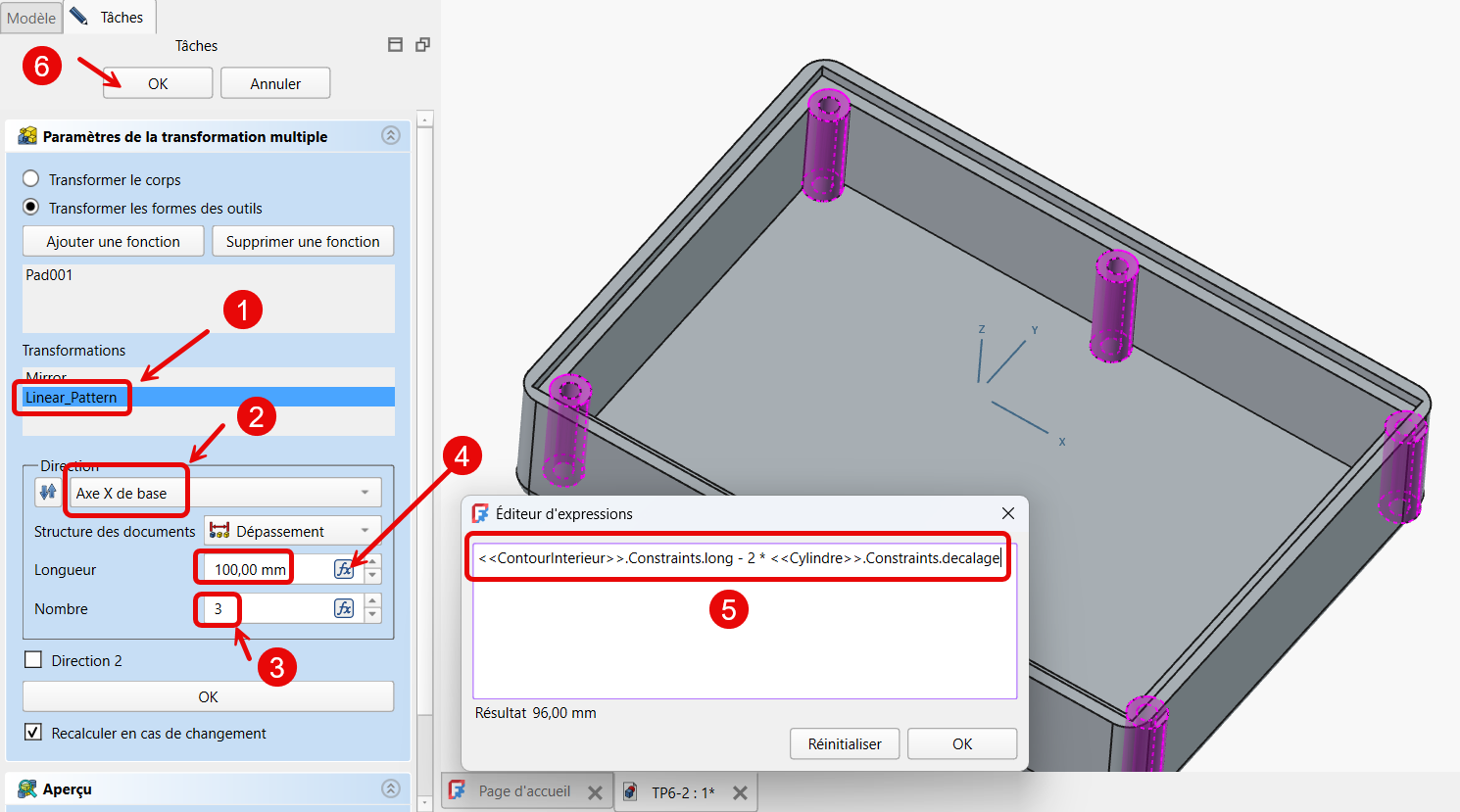Switch to the Modèle tab
The width and height of the screenshot is (1460, 812).
[x=31, y=18]
